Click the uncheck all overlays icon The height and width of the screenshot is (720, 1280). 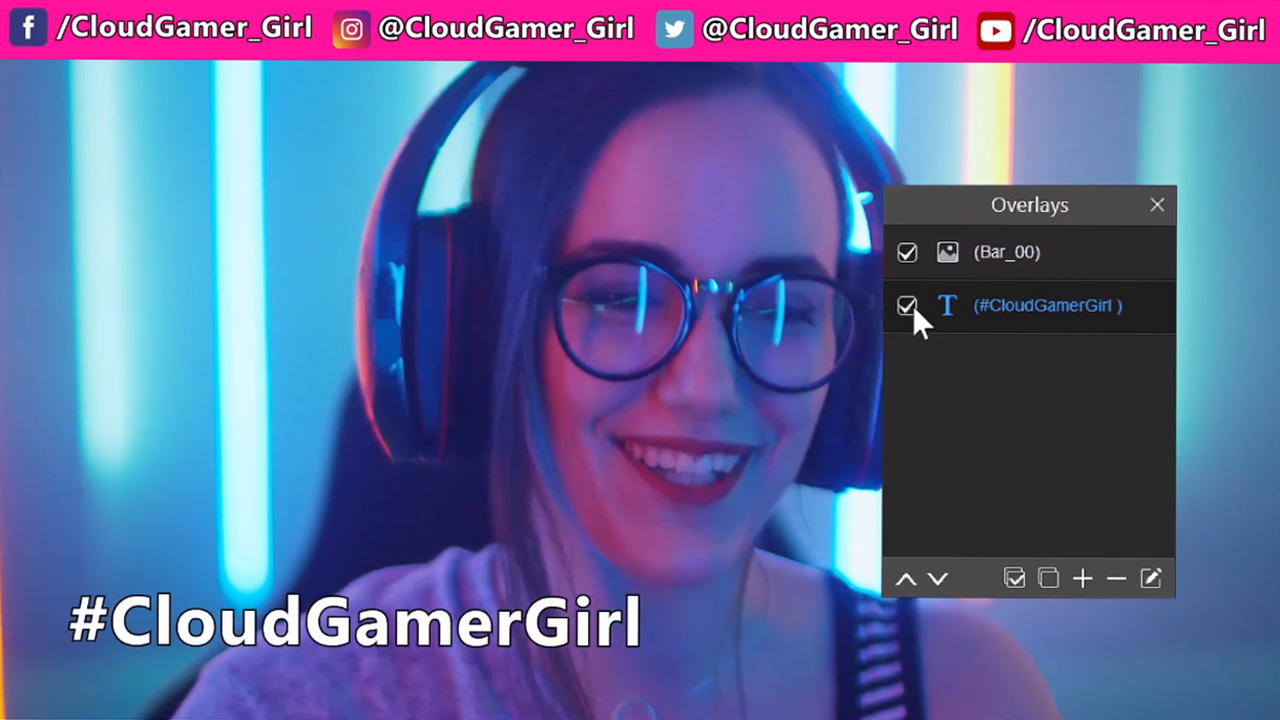tap(1048, 578)
